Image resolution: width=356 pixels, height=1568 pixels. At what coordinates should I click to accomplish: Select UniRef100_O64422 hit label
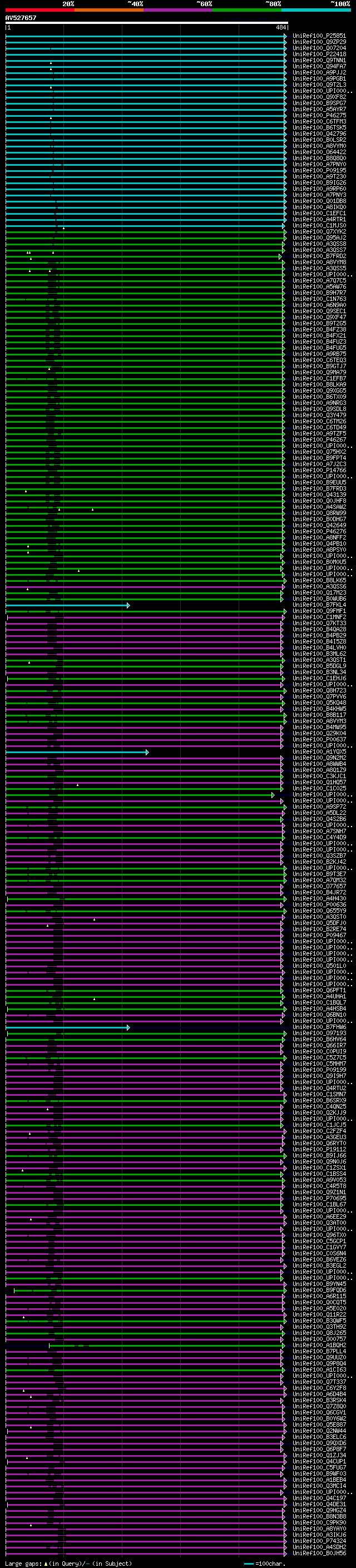tap(319, 152)
